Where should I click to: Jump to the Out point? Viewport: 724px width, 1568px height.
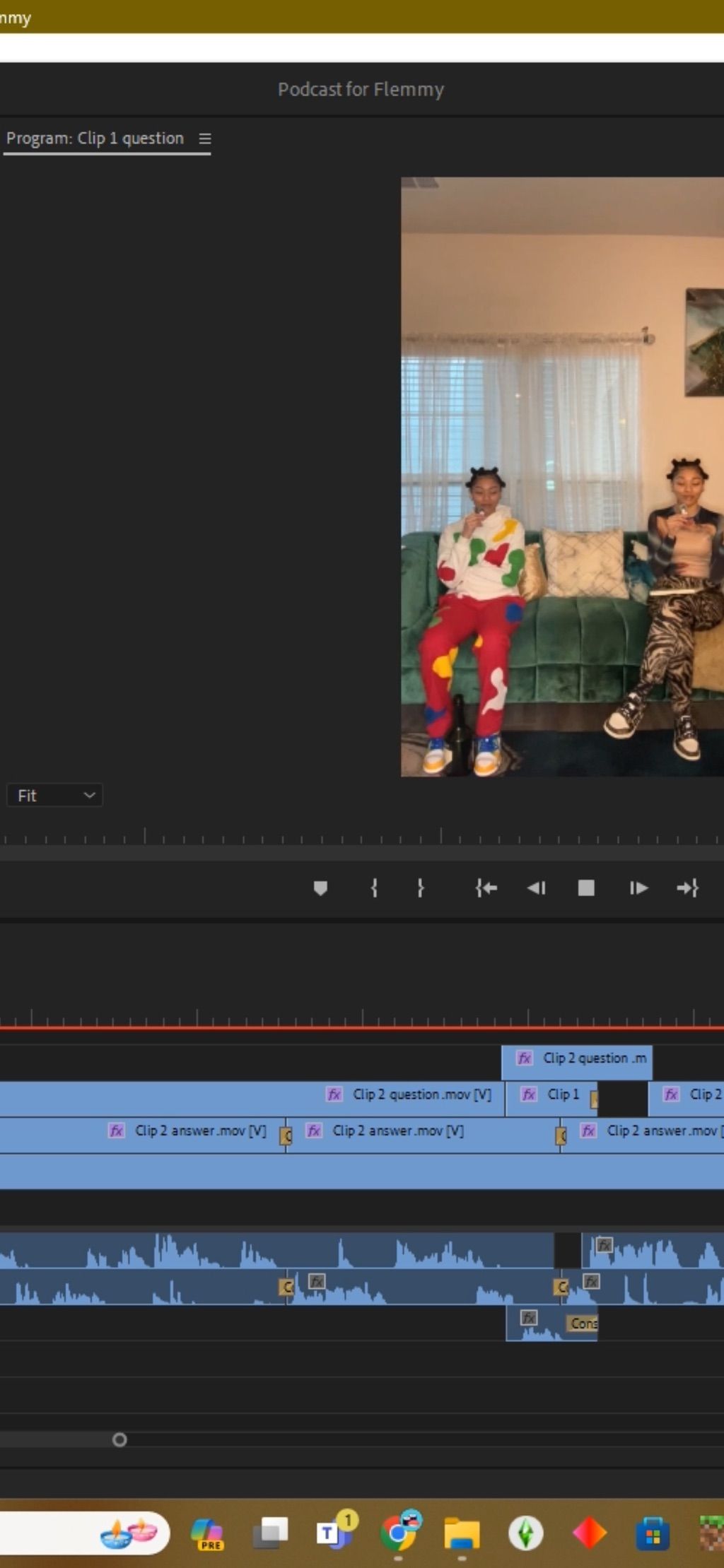pyautogui.click(x=687, y=888)
